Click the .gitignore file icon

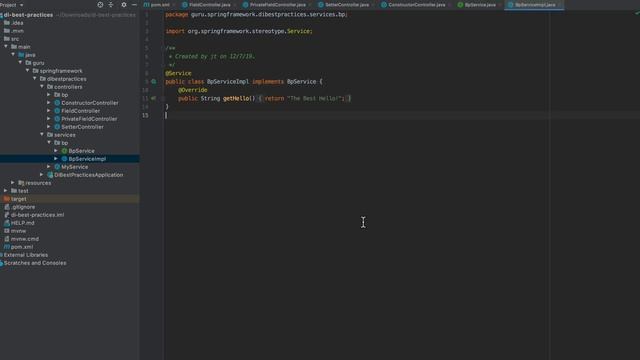pyautogui.click(x=7, y=207)
